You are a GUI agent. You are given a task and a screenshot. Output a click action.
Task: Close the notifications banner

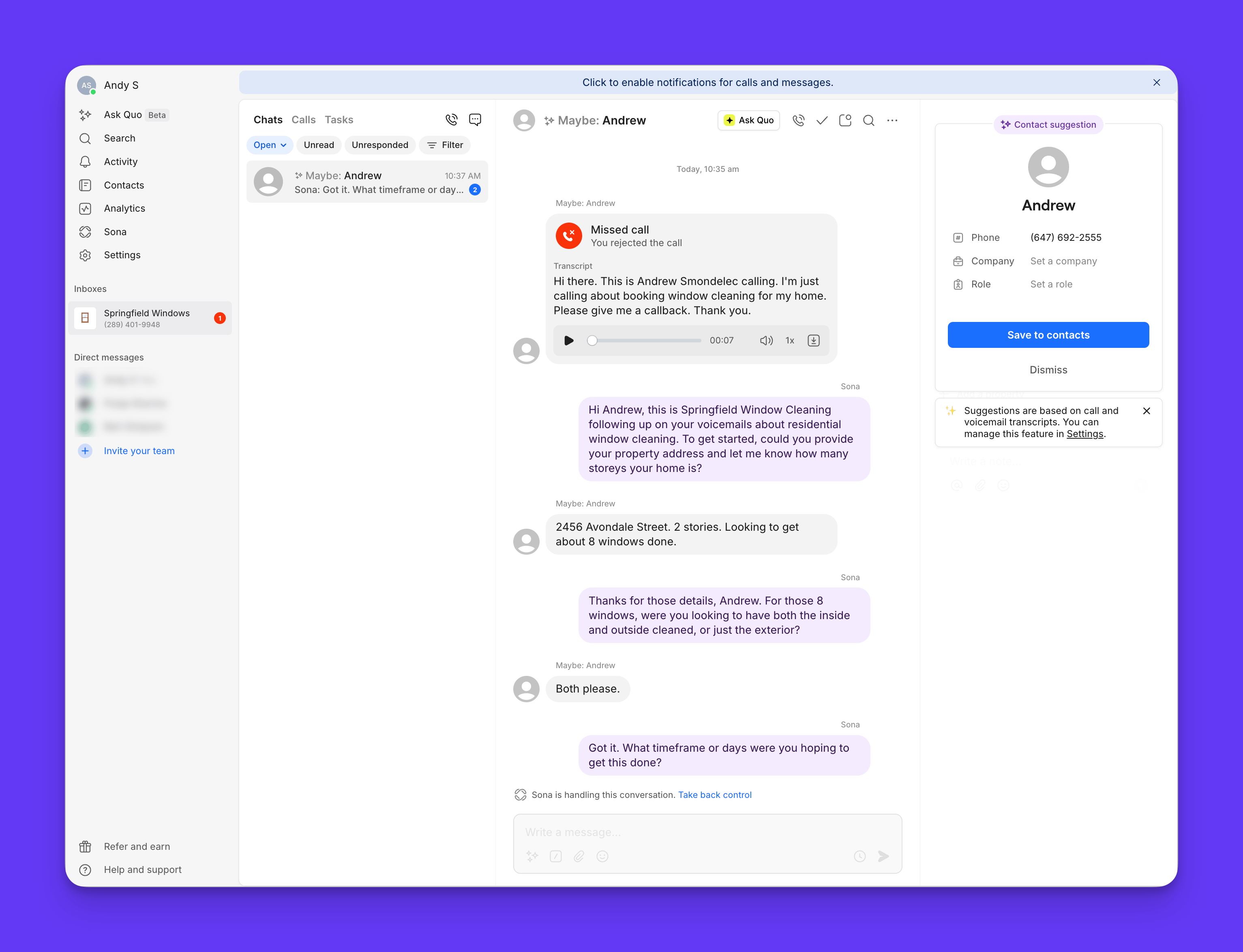coord(1156,83)
